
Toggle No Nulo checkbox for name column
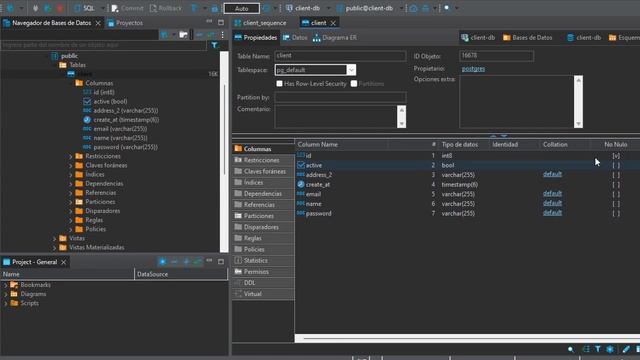point(616,204)
